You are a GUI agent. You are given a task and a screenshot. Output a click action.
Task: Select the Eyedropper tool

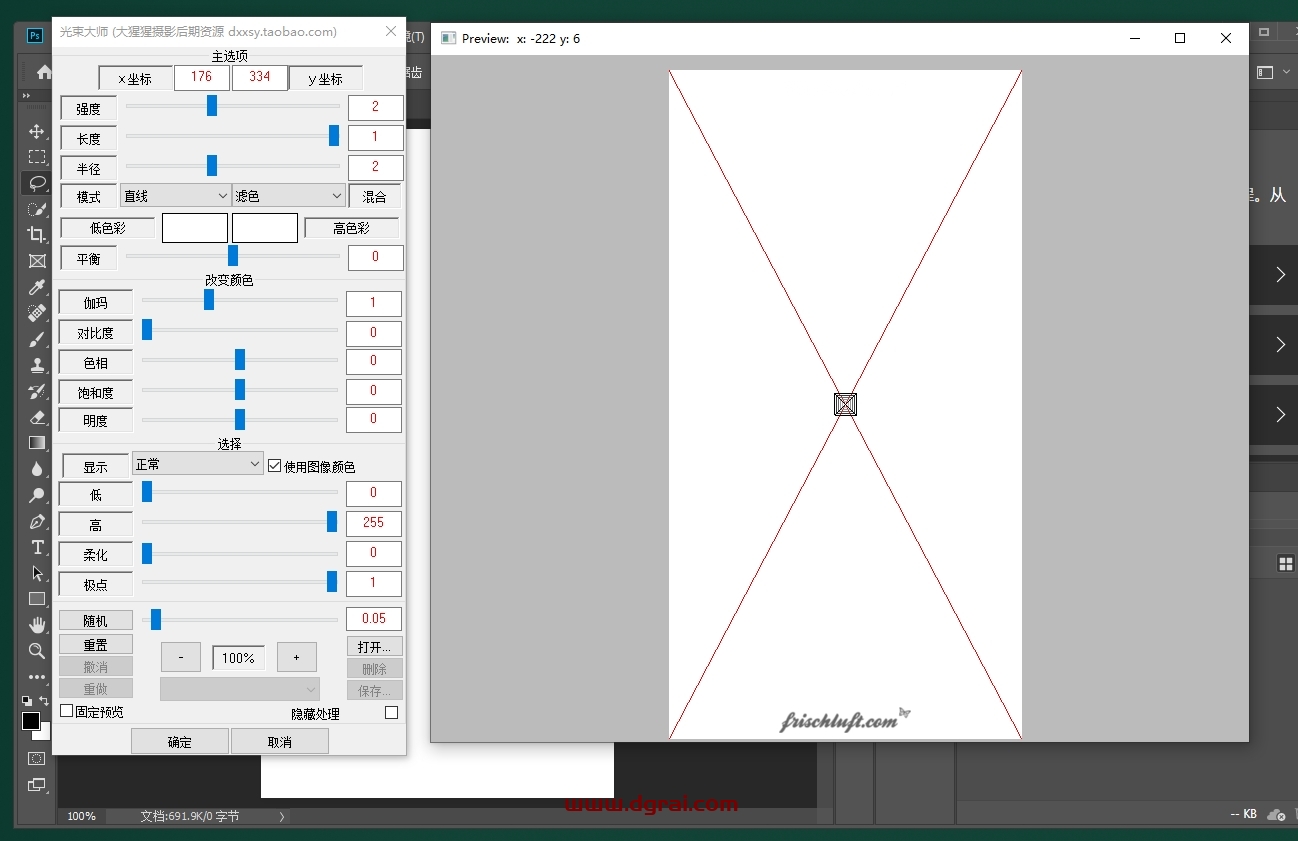click(37, 287)
